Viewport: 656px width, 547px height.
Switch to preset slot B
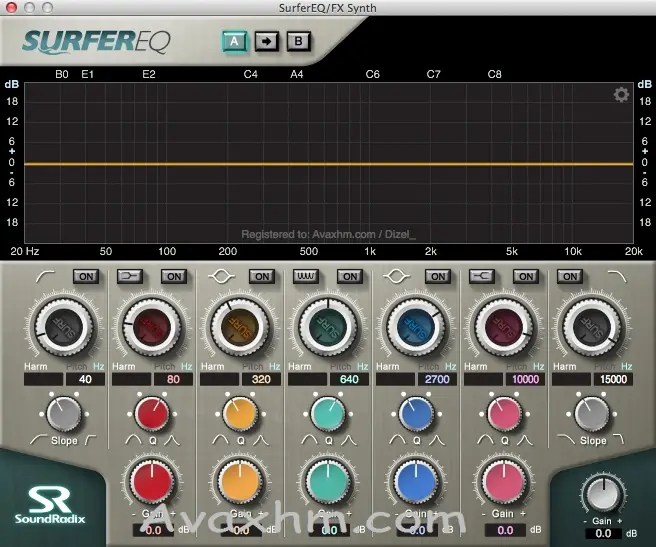coord(298,41)
